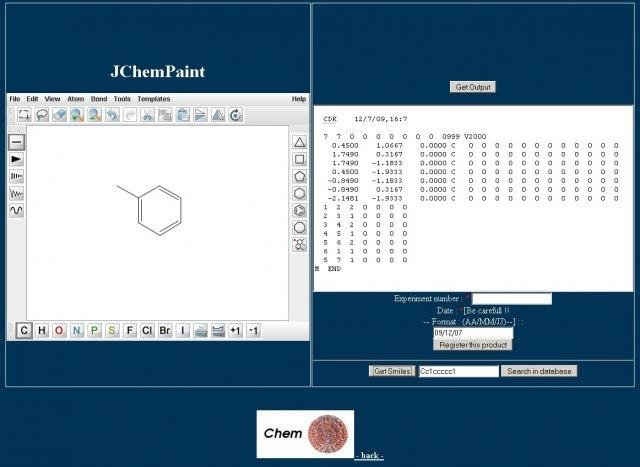Image resolution: width=640 pixels, height=467 pixels.
Task: Add a pentagon five-membered ring
Action: click(300, 176)
